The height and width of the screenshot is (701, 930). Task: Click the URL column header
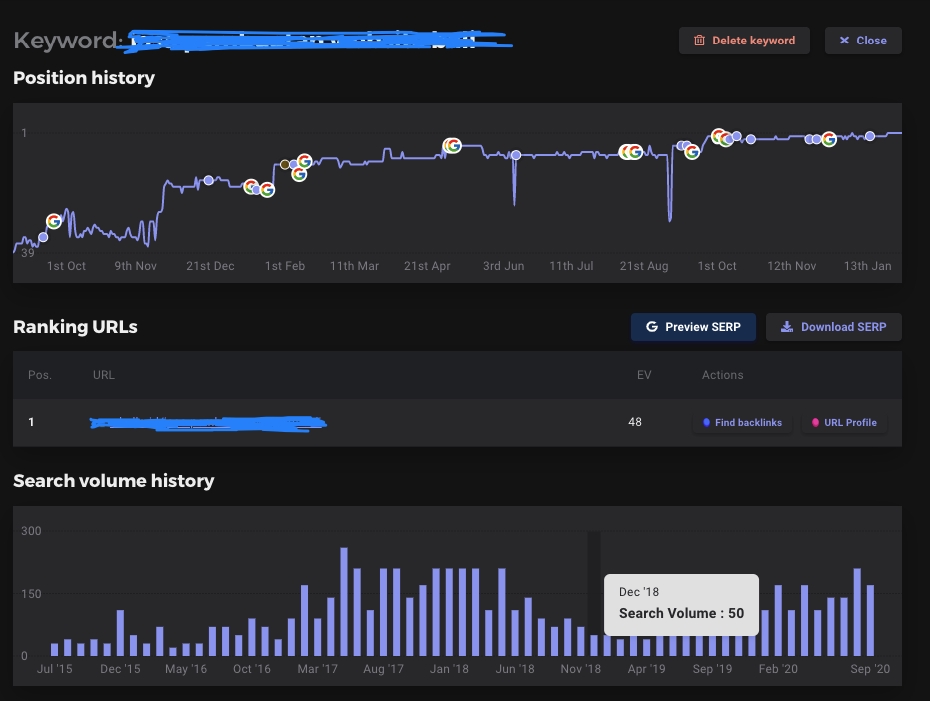(104, 375)
